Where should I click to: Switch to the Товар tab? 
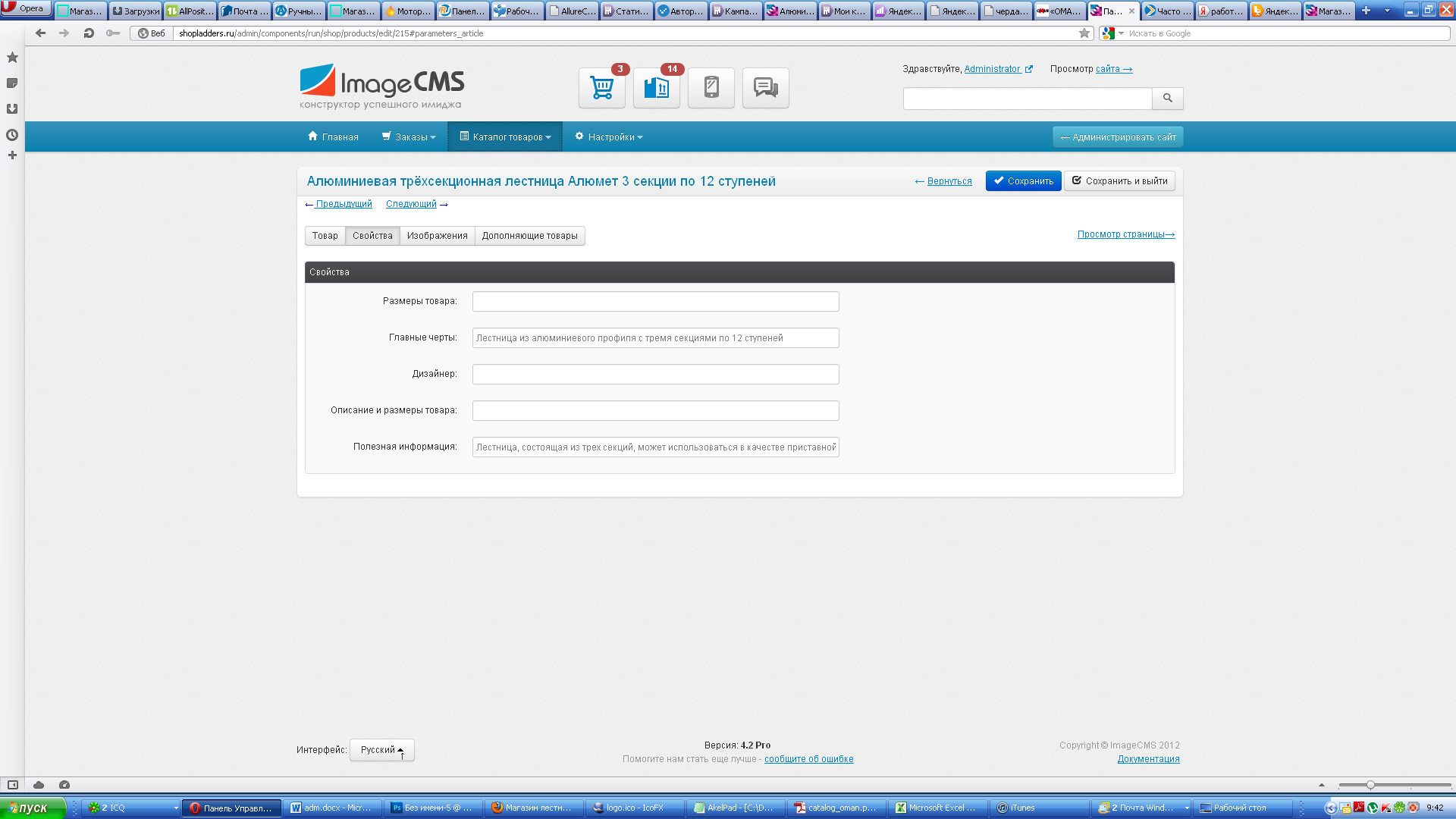point(325,236)
